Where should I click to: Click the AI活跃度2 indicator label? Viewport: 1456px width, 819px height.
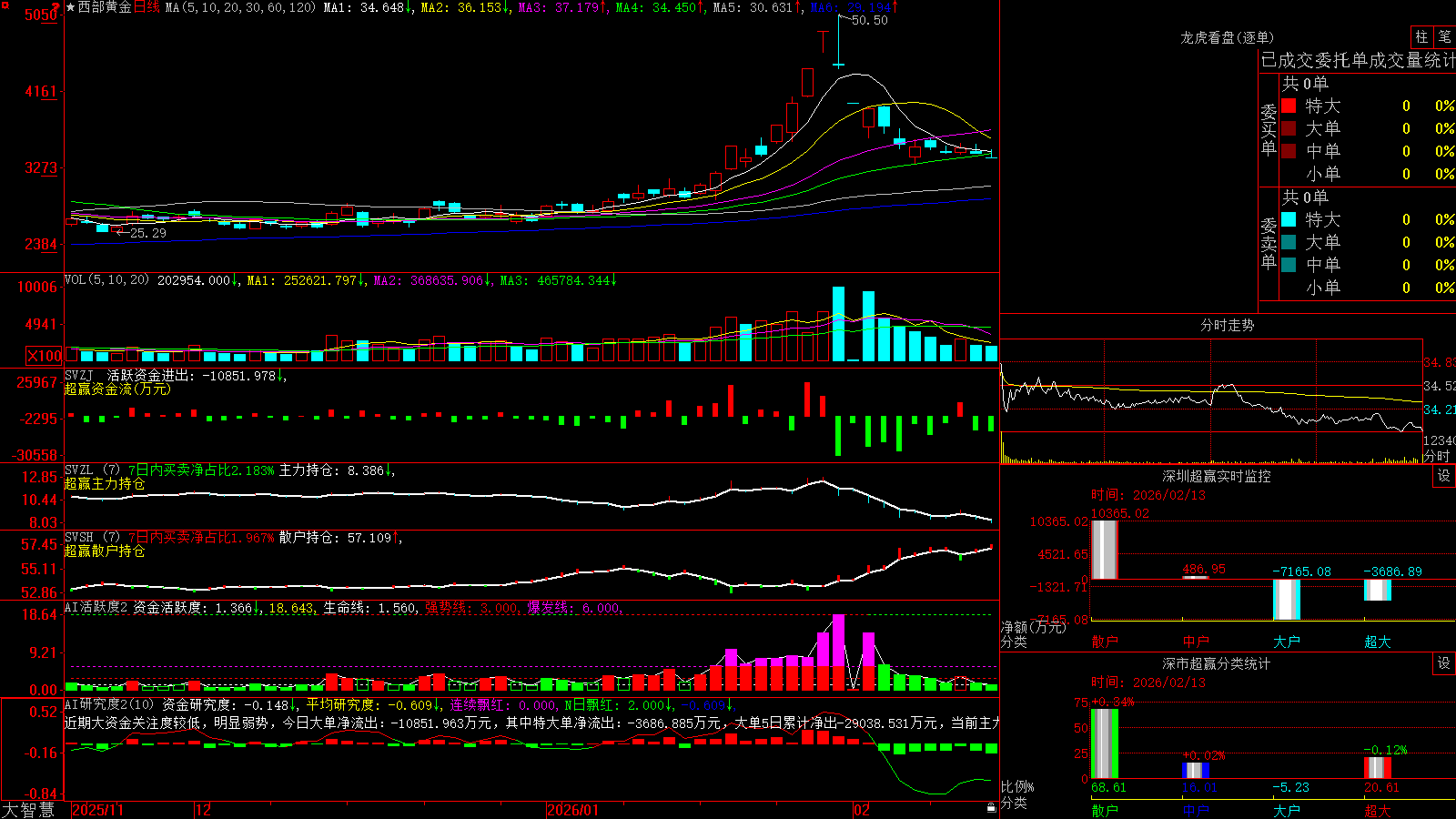tap(96, 608)
